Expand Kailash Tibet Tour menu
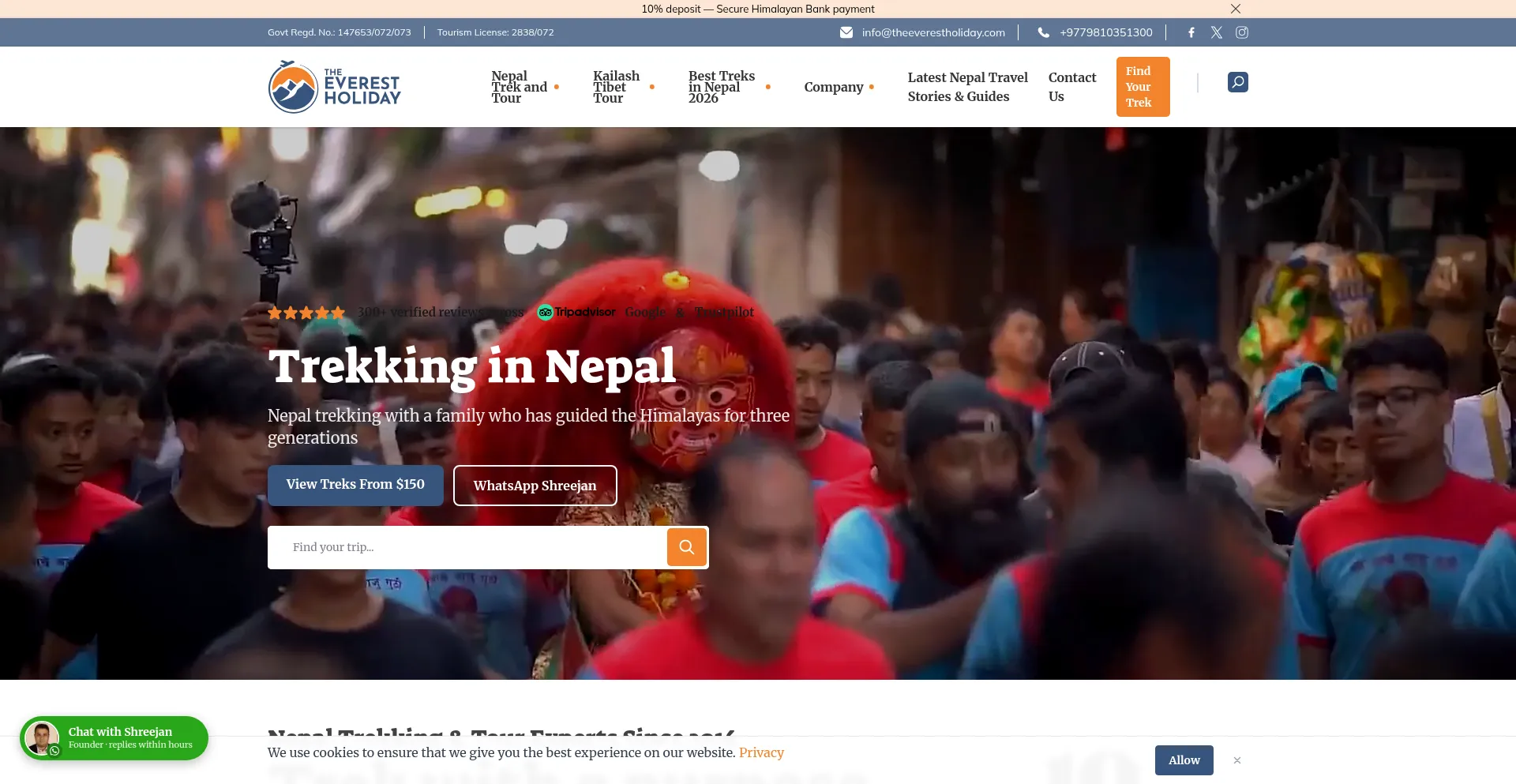The height and width of the screenshot is (784, 1516). tap(624, 87)
